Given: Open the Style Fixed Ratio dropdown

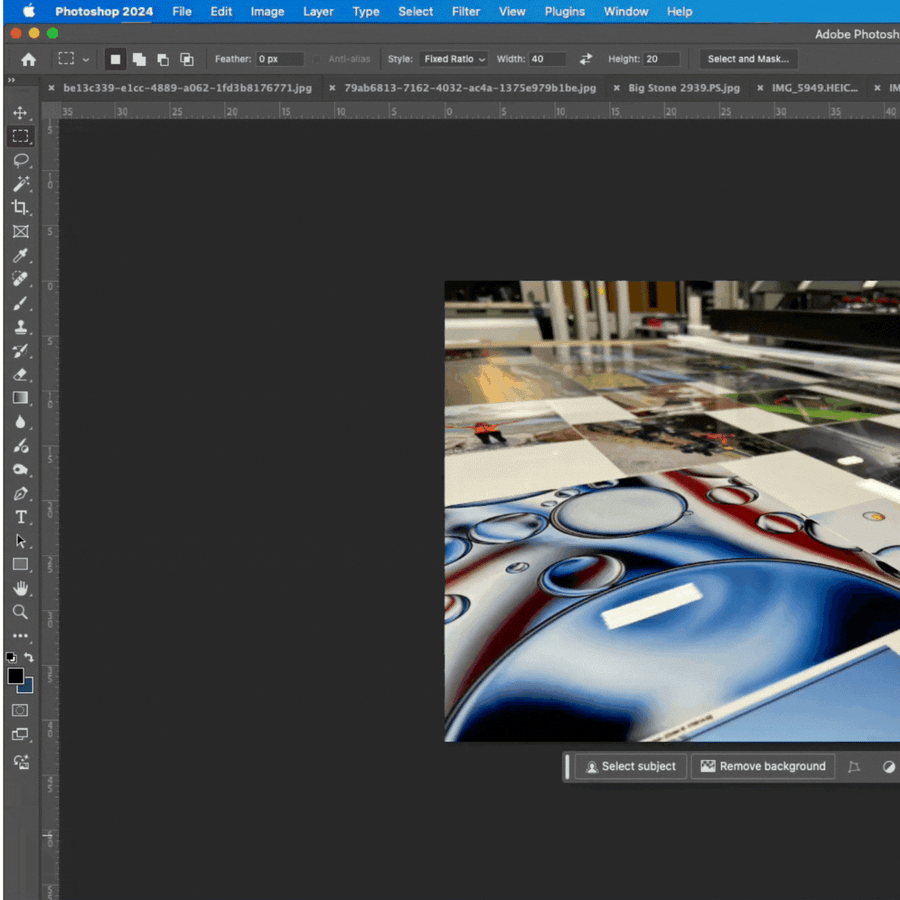Looking at the screenshot, I should coord(453,59).
